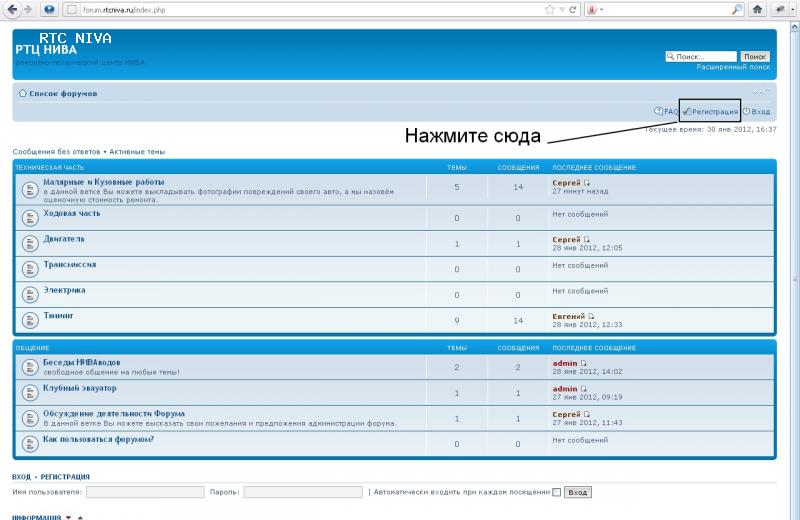The width and height of the screenshot is (800, 520).
Task: Open the РЕГИСТРАЦИЯ link above the login form
Action: (x=65, y=477)
